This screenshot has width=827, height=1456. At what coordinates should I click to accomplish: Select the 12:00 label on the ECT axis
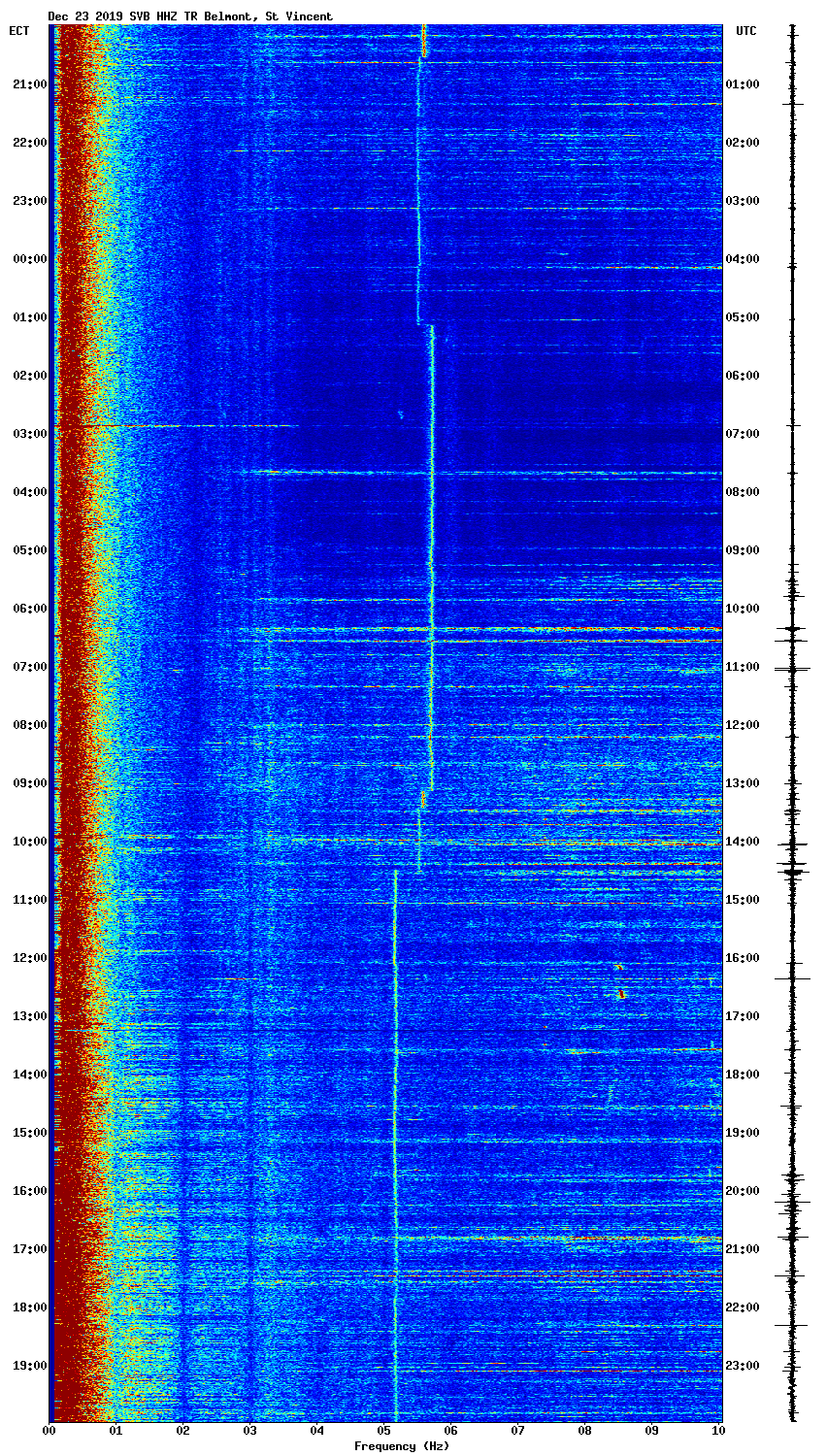(30, 958)
